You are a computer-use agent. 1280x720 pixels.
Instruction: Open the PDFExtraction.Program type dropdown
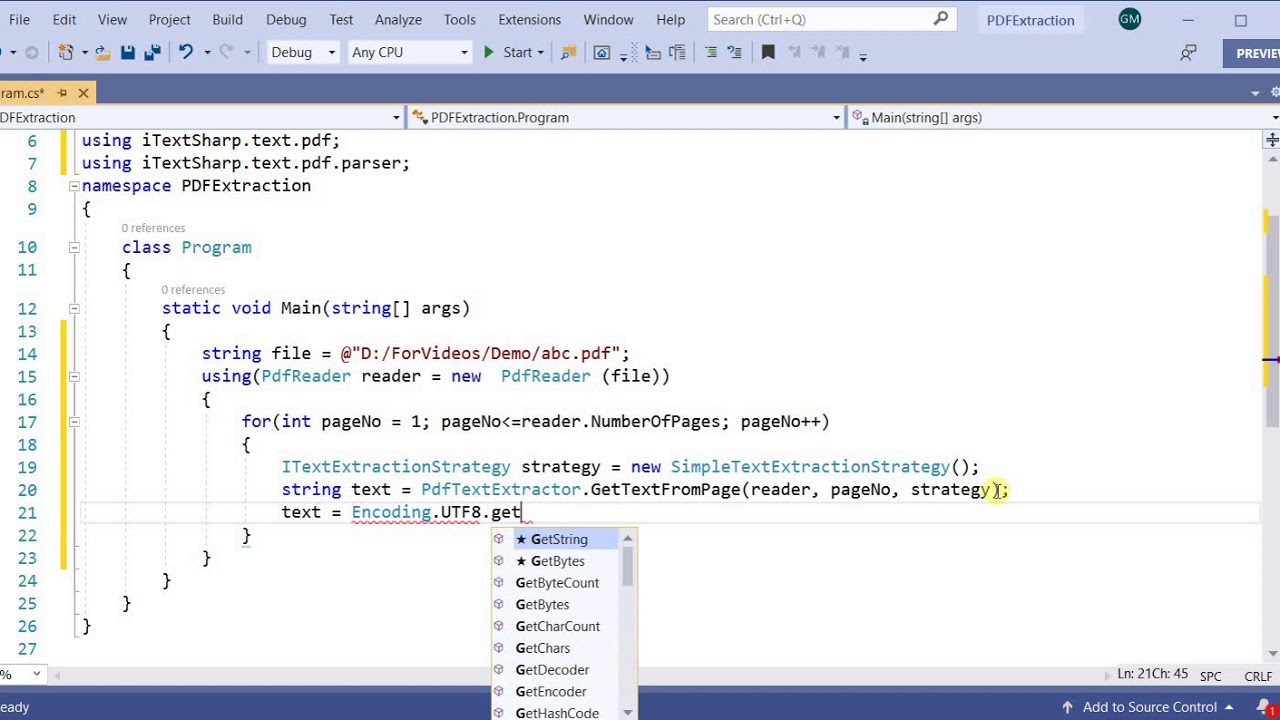point(627,117)
